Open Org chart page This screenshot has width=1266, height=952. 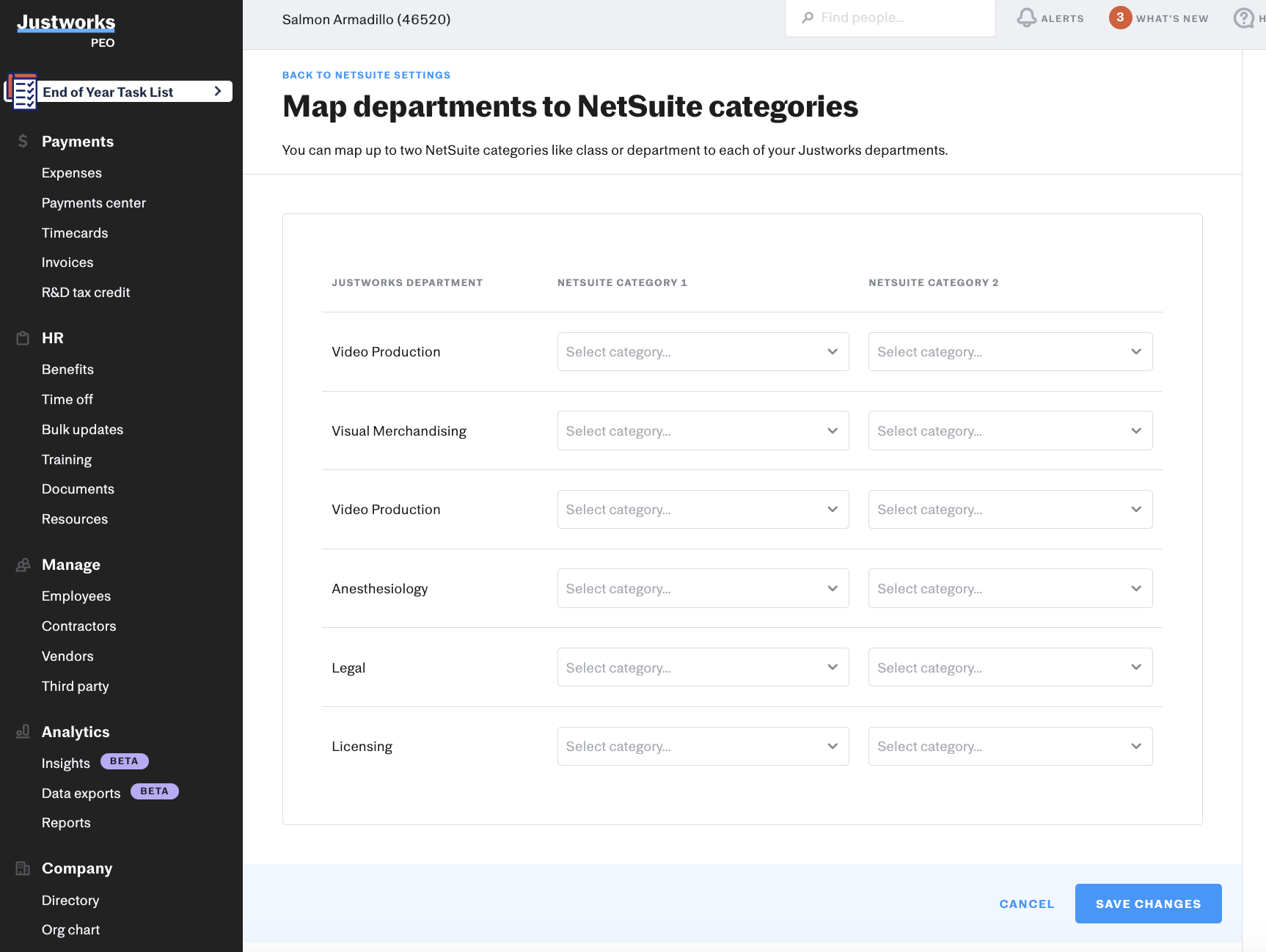tap(70, 930)
